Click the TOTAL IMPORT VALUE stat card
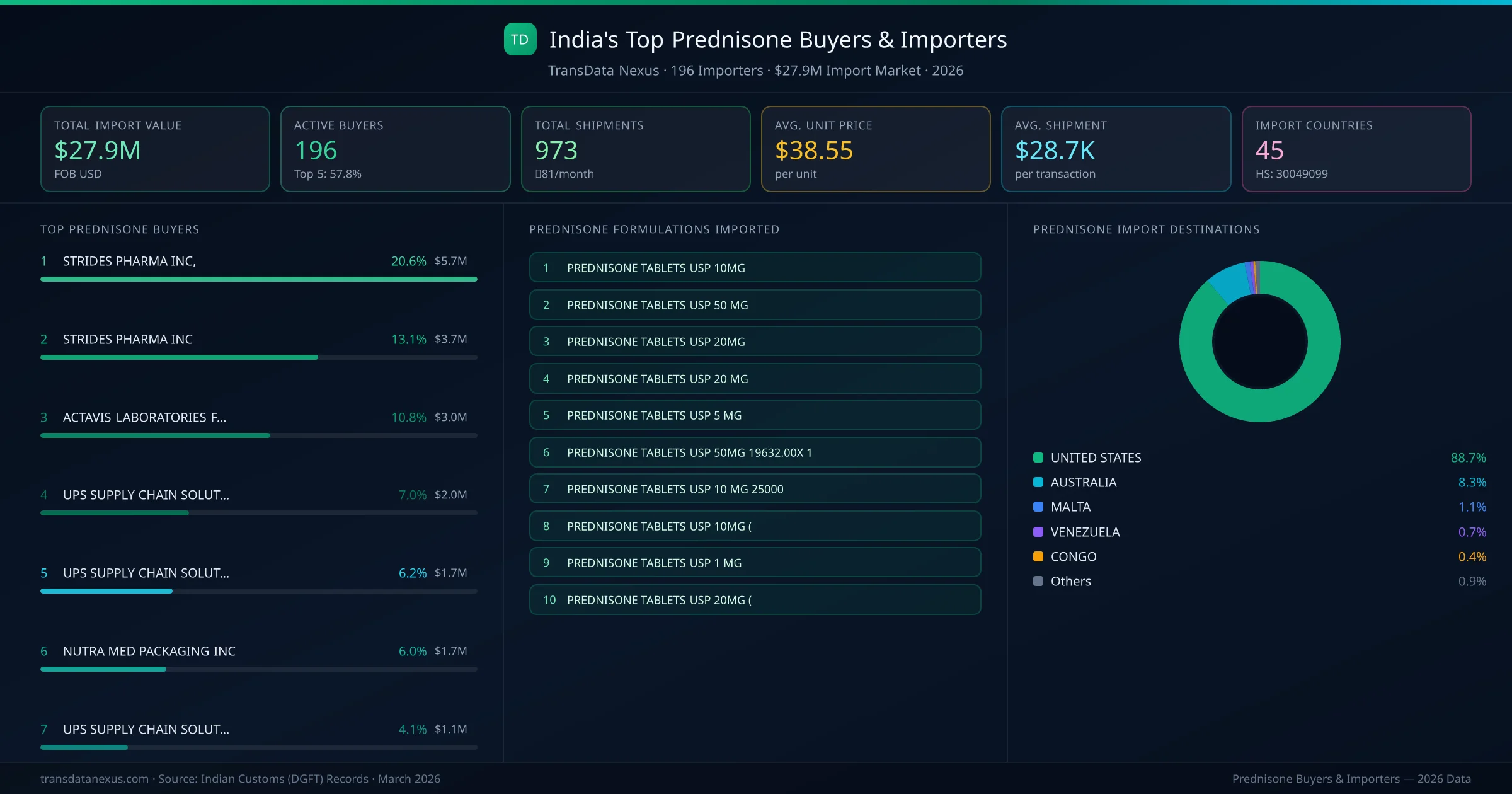The image size is (1512, 794). (155, 149)
